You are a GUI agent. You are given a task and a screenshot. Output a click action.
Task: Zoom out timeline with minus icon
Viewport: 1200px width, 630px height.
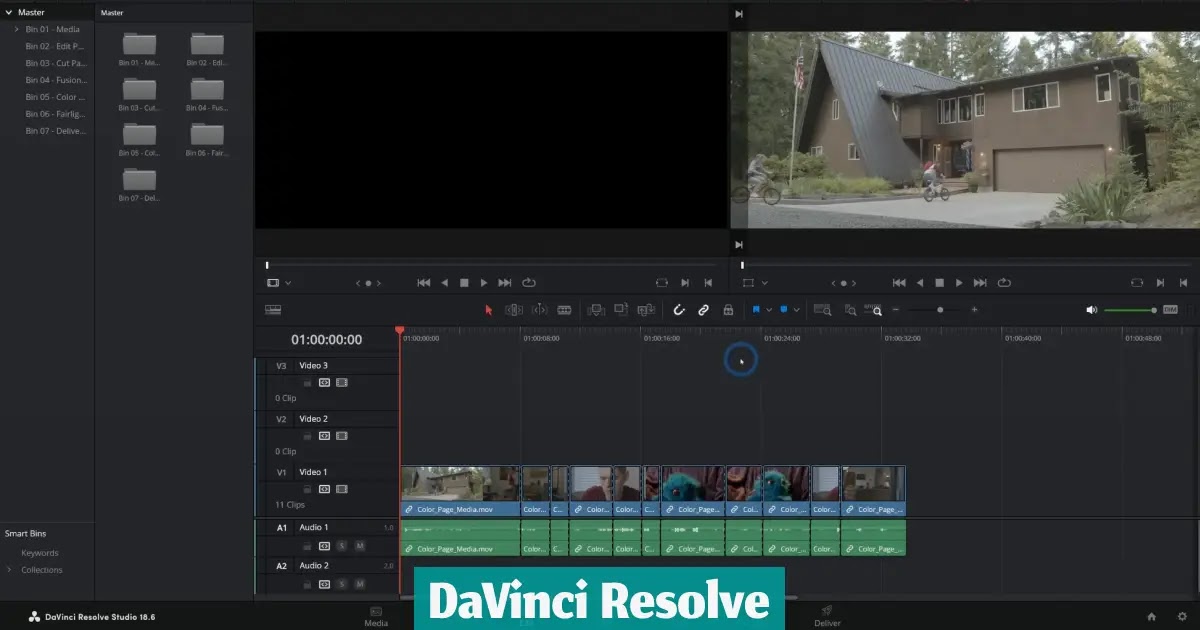click(896, 310)
